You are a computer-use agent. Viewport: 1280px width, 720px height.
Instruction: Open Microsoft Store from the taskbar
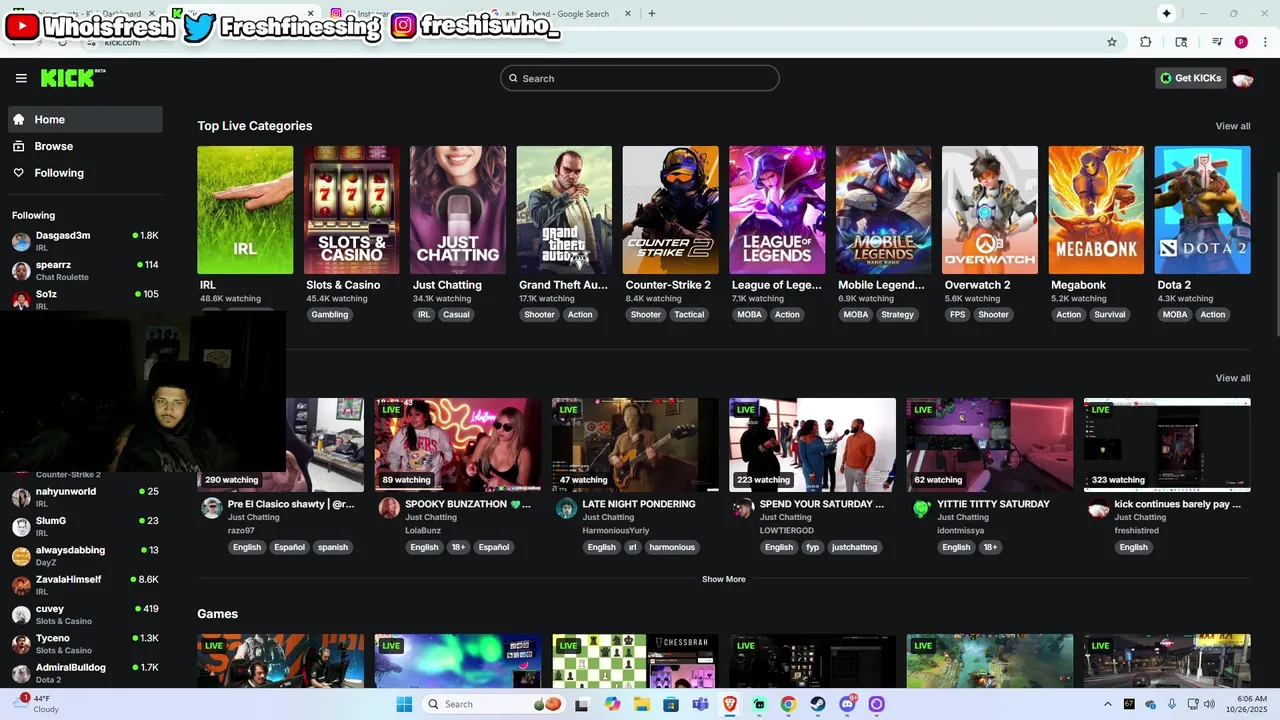(x=671, y=704)
